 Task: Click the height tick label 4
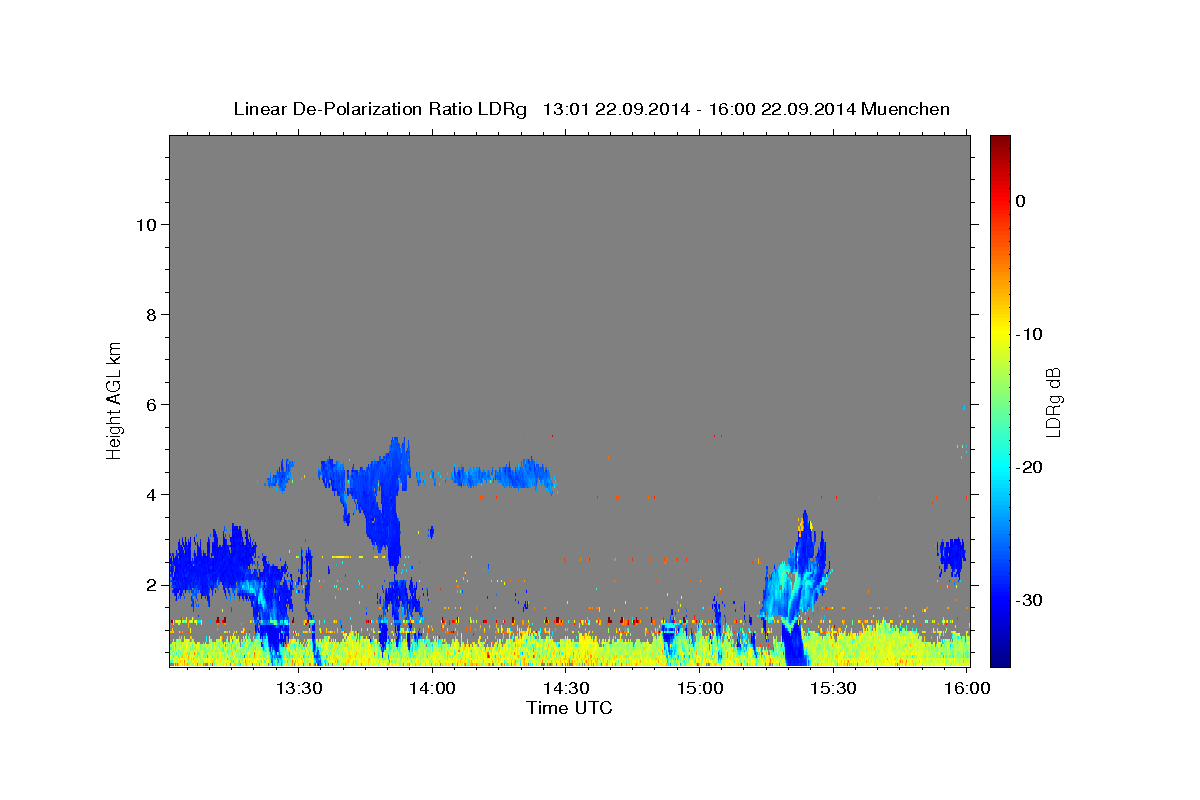151,494
